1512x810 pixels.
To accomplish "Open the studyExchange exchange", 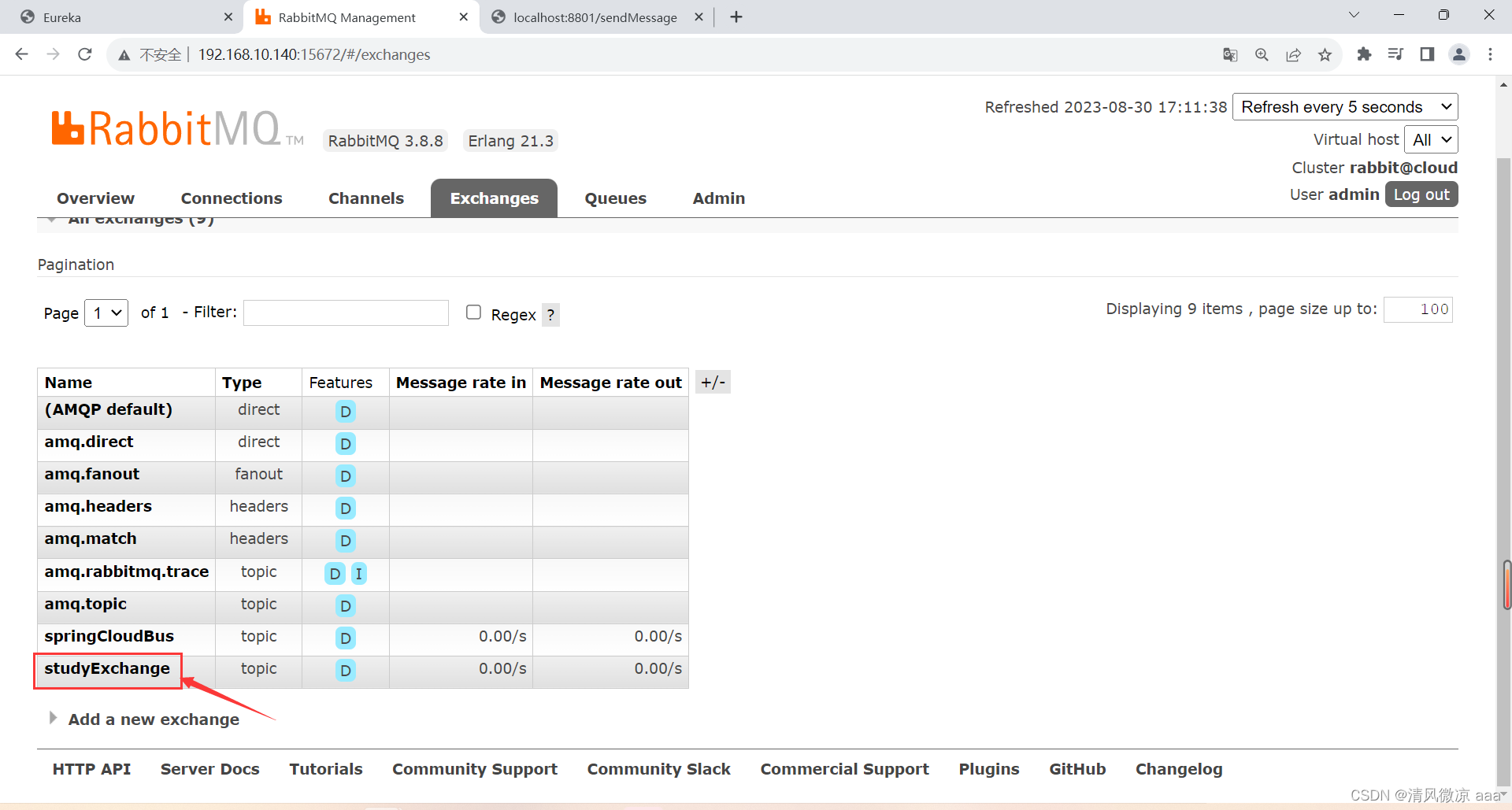I will 107,668.
